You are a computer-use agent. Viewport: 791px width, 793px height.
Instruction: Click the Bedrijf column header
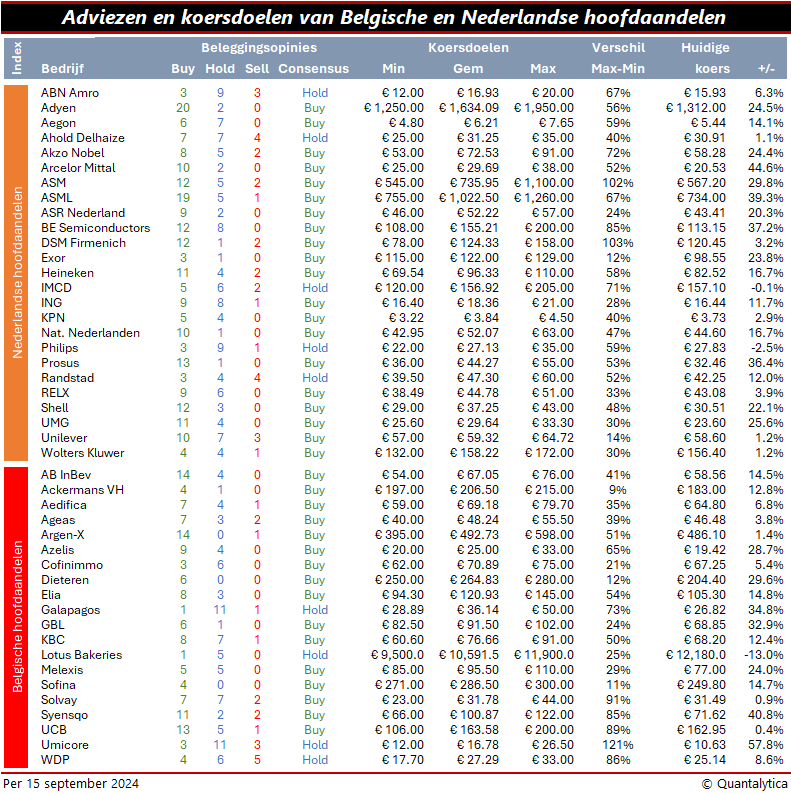point(62,68)
